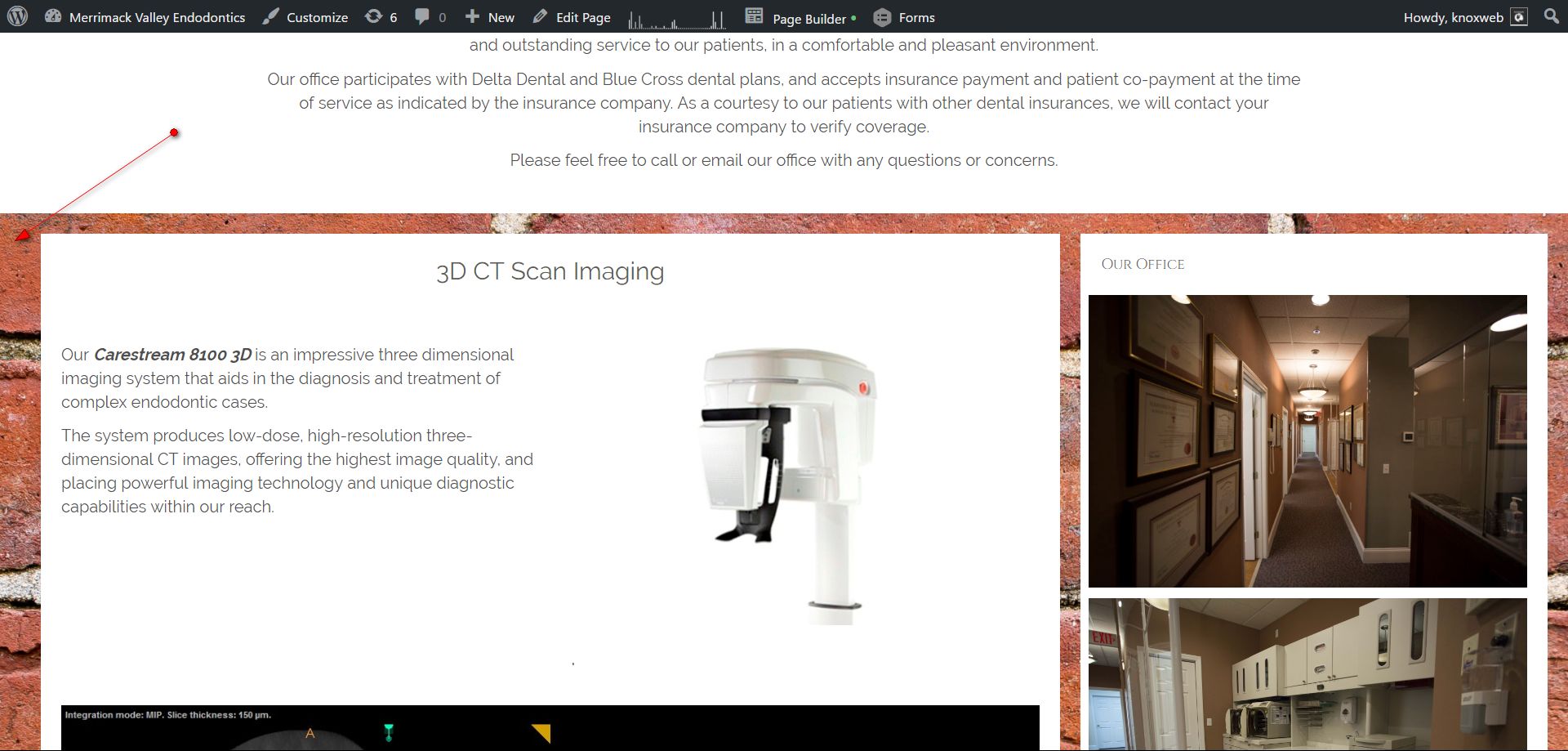Click the 3D CT Scan Imaging heading
The height and width of the screenshot is (751, 1568).
(x=550, y=271)
